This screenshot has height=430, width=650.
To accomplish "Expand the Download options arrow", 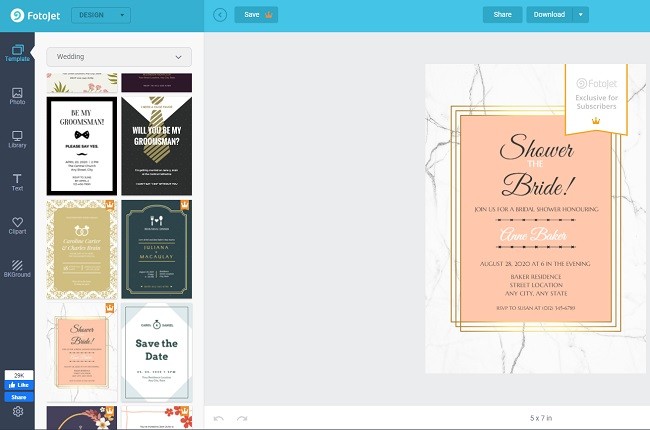I will pyautogui.click(x=581, y=15).
